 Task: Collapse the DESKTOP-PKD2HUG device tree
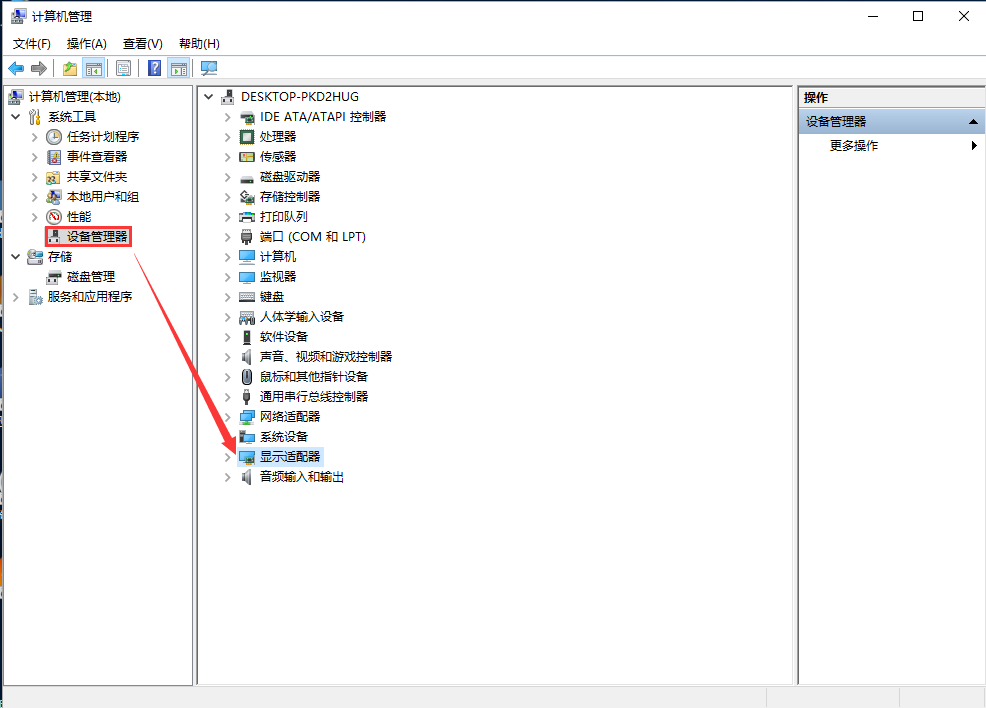pos(209,97)
